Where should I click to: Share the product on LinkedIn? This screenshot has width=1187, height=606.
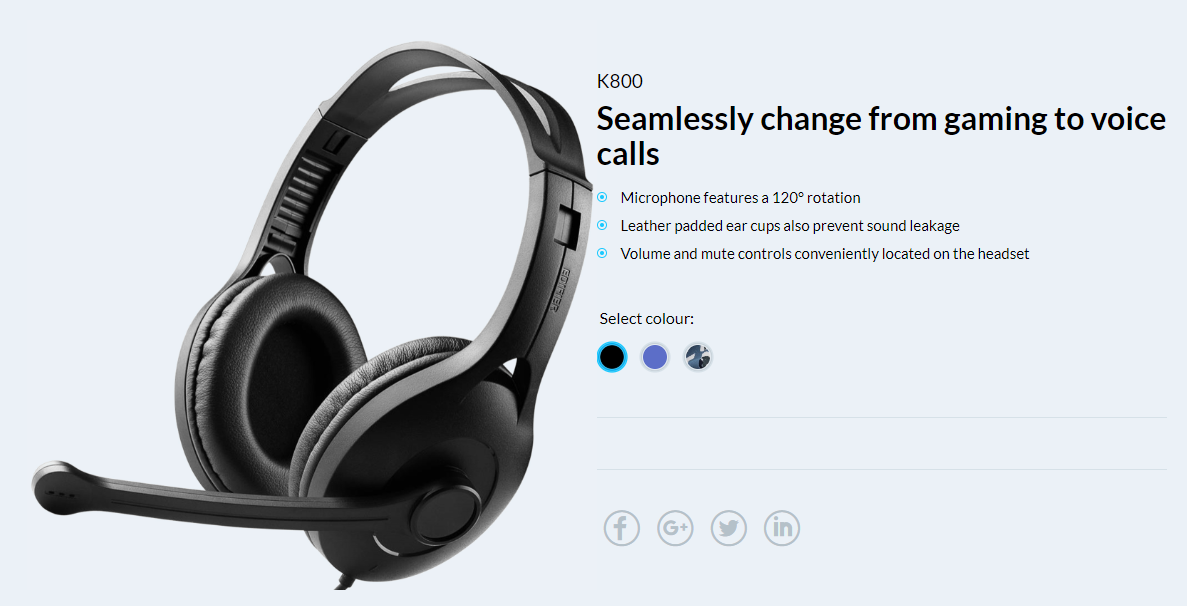pyautogui.click(x=782, y=528)
